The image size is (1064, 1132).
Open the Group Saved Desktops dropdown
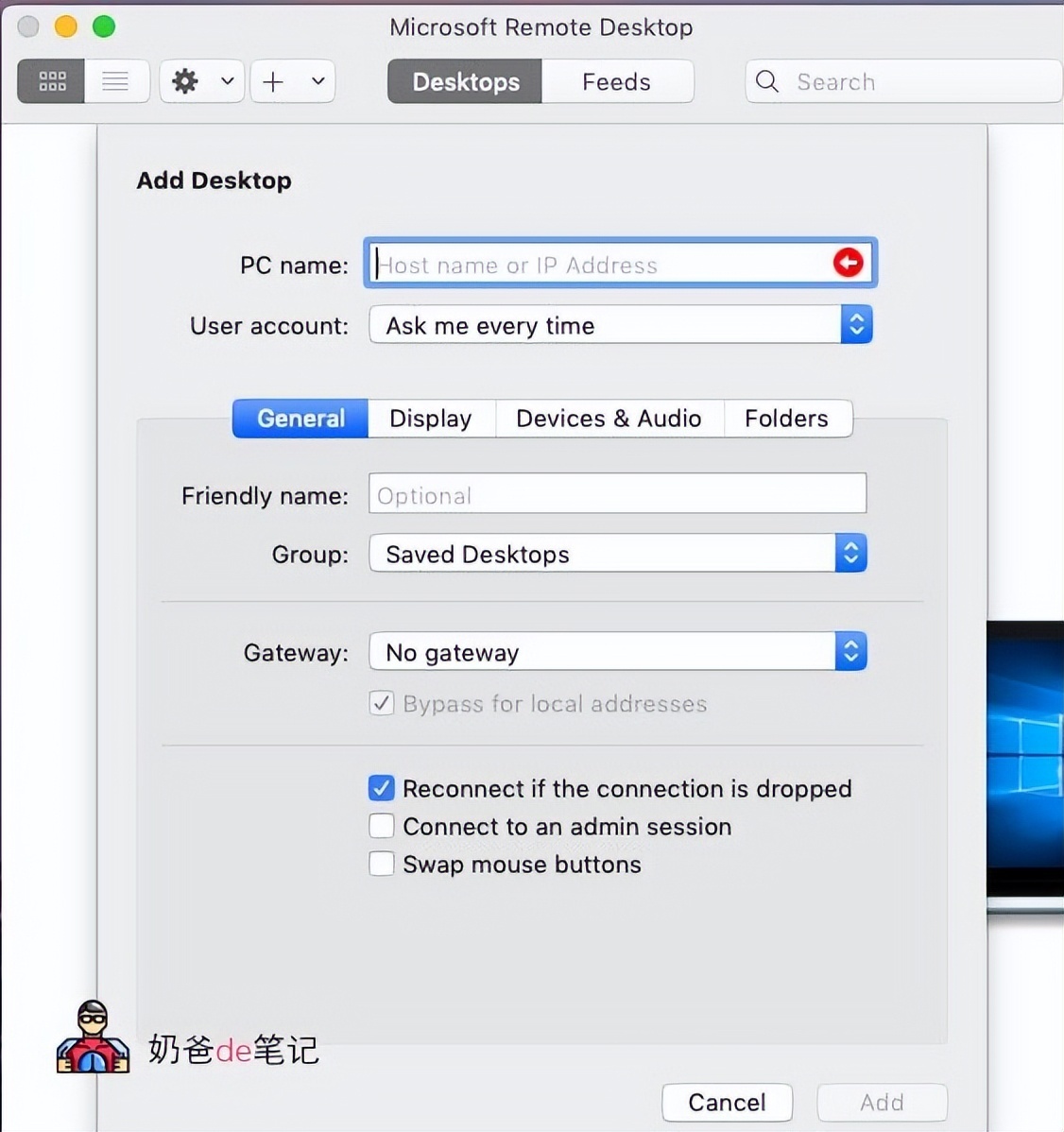[x=617, y=554]
